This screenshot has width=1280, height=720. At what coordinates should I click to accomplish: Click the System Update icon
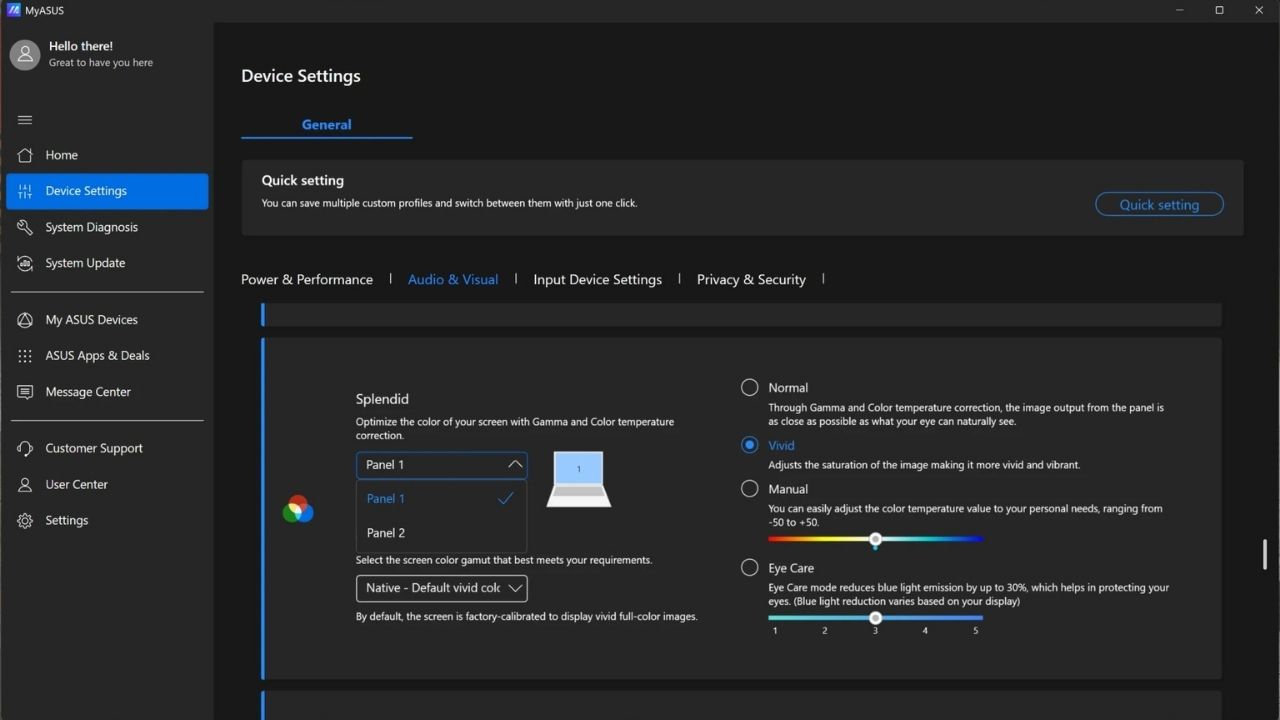point(25,263)
